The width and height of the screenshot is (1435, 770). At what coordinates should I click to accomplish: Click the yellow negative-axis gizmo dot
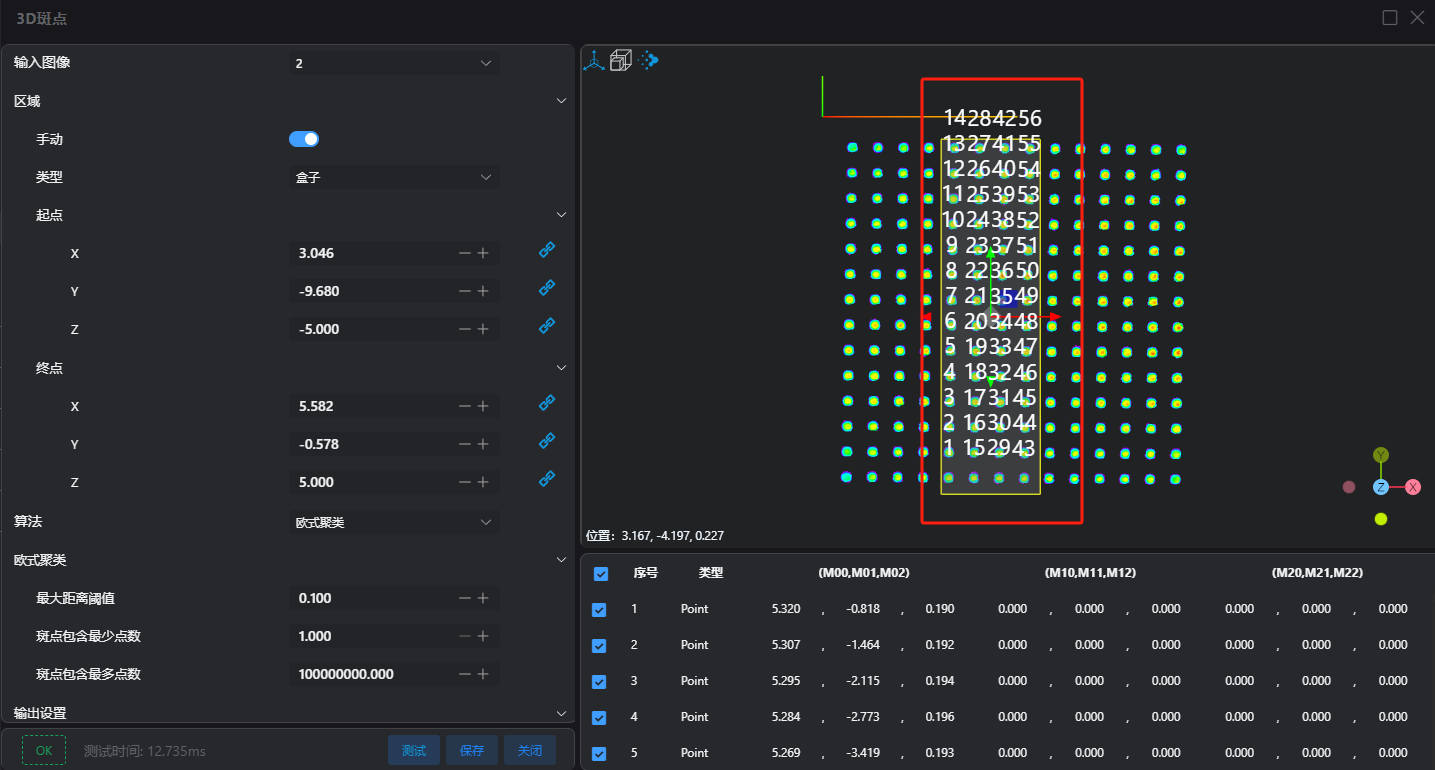(x=1381, y=519)
